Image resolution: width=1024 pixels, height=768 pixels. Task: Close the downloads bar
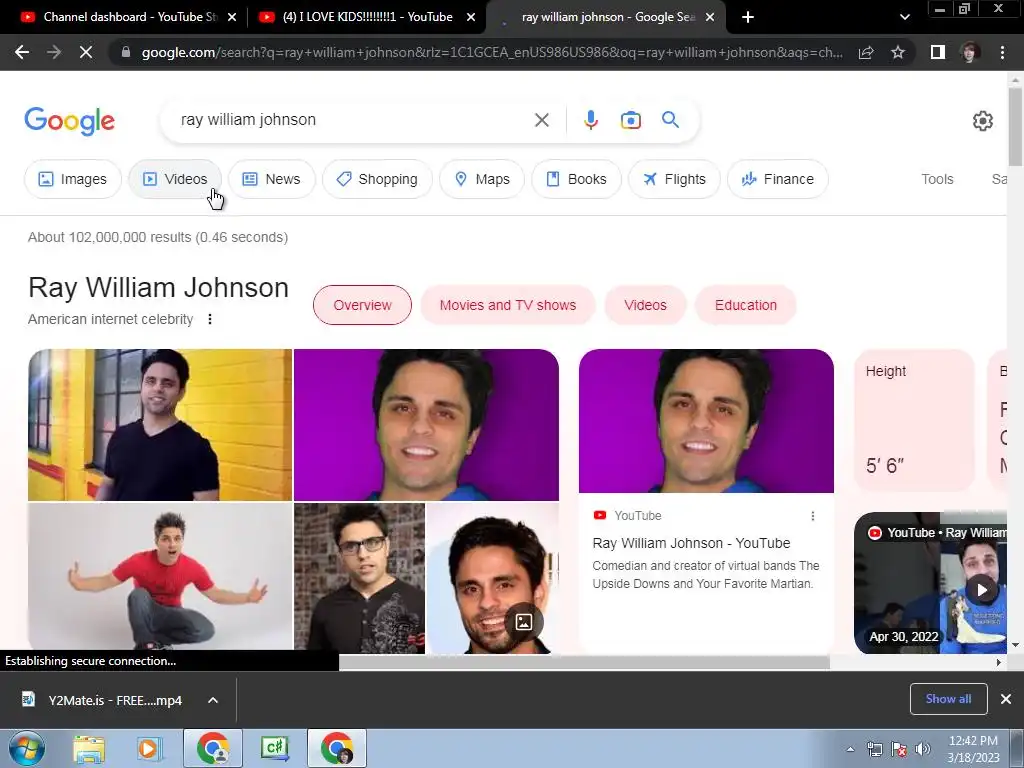pyautogui.click(x=1006, y=699)
